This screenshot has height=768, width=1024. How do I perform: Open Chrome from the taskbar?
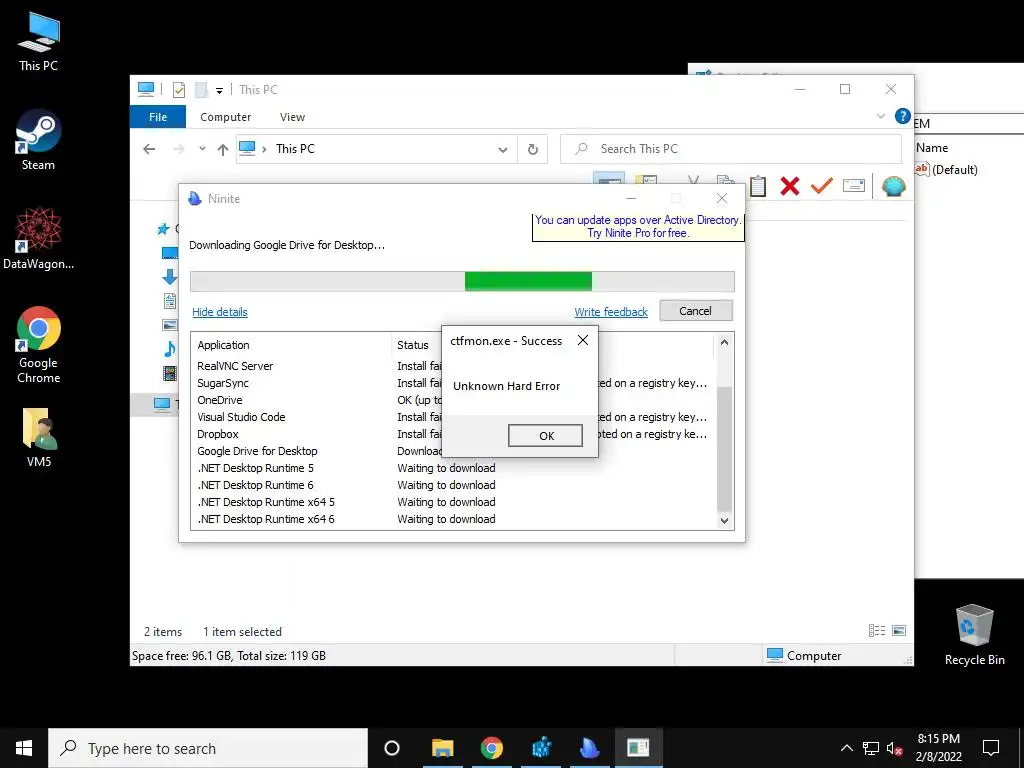coord(491,748)
